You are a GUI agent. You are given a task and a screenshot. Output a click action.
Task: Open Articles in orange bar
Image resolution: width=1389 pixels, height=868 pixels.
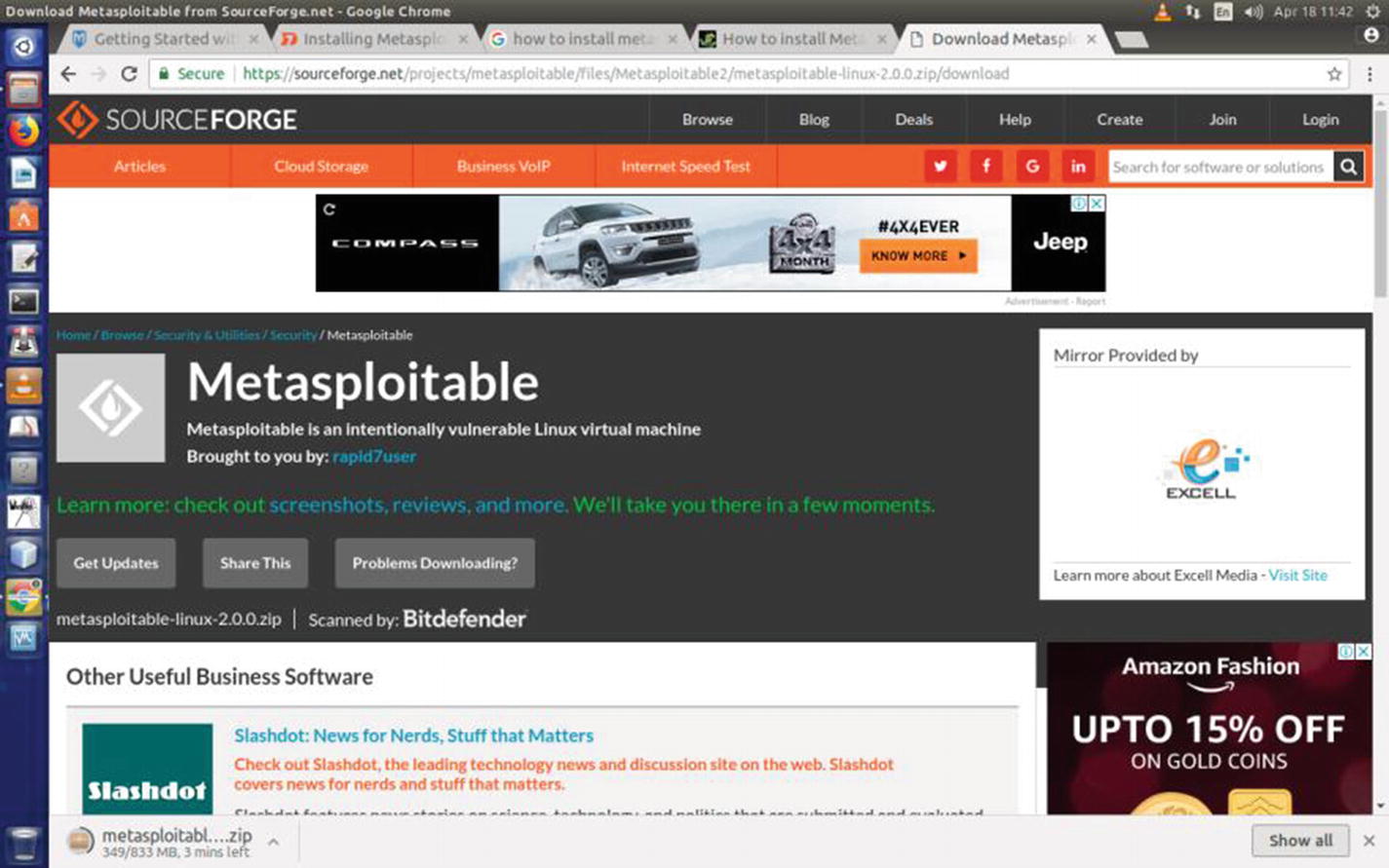[x=139, y=167]
